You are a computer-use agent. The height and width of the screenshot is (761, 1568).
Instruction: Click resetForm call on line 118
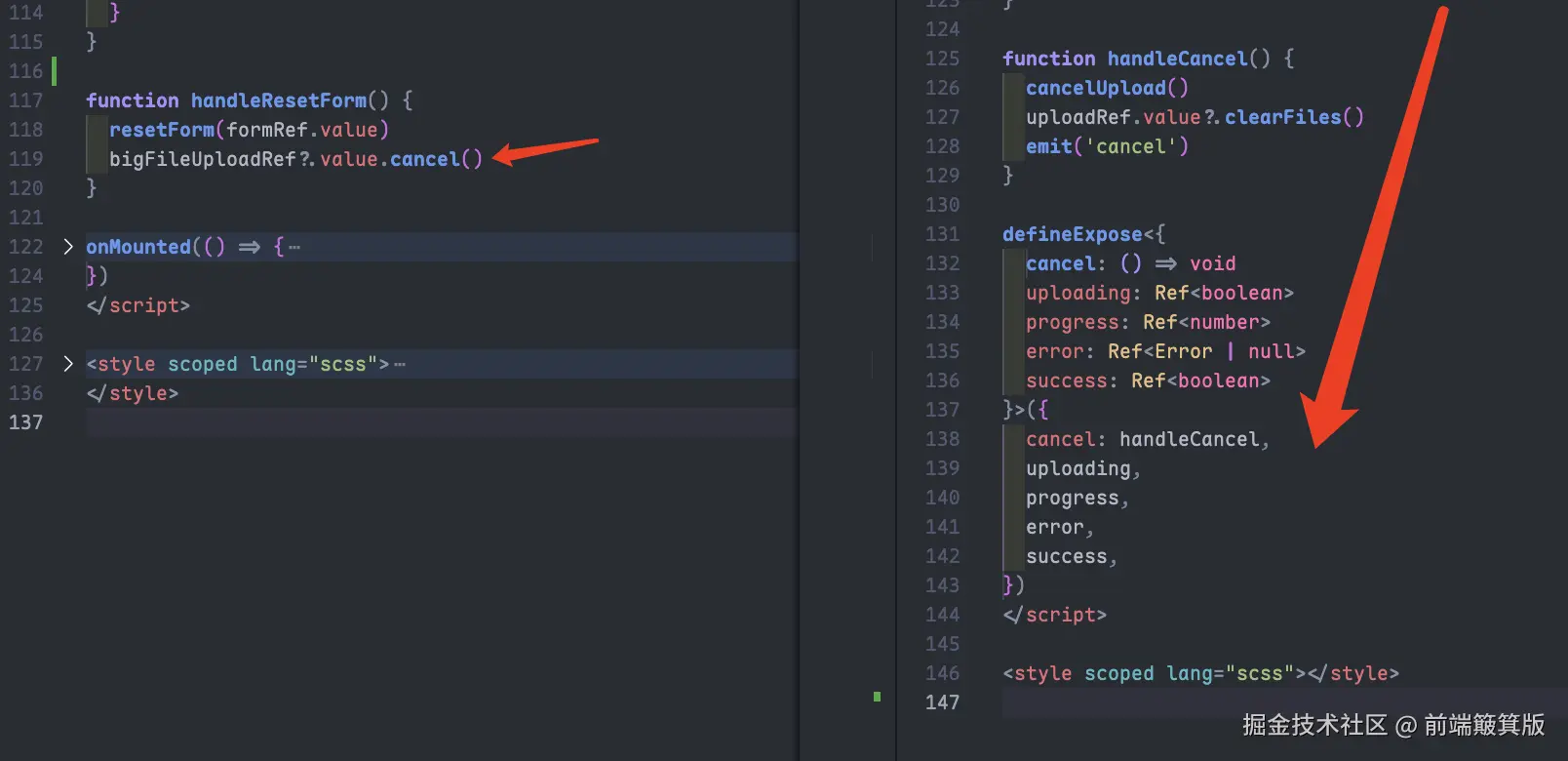[x=162, y=130]
